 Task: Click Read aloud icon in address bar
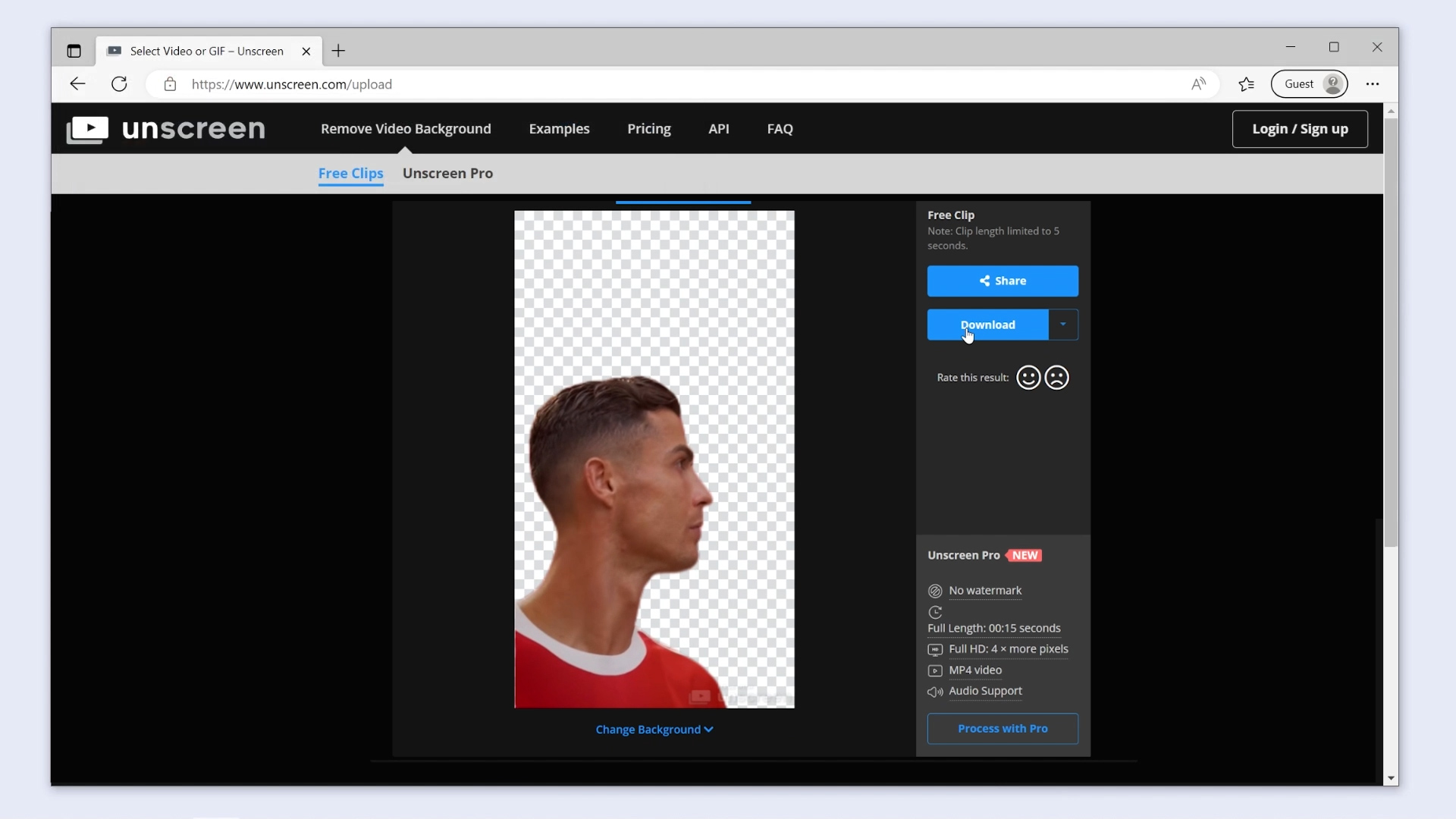click(x=1198, y=84)
